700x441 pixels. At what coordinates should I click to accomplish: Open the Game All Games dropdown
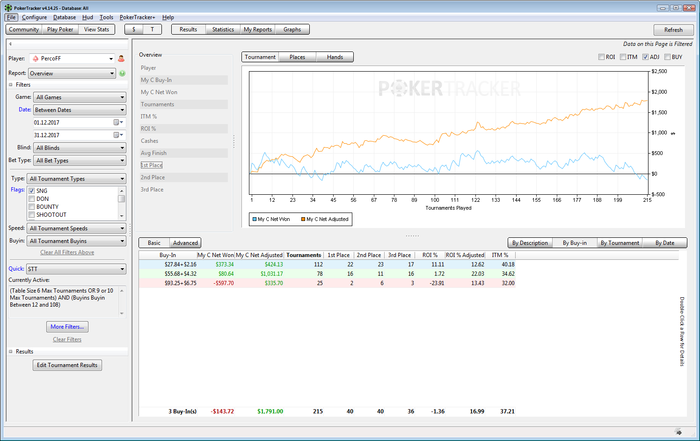click(x=80, y=97)
